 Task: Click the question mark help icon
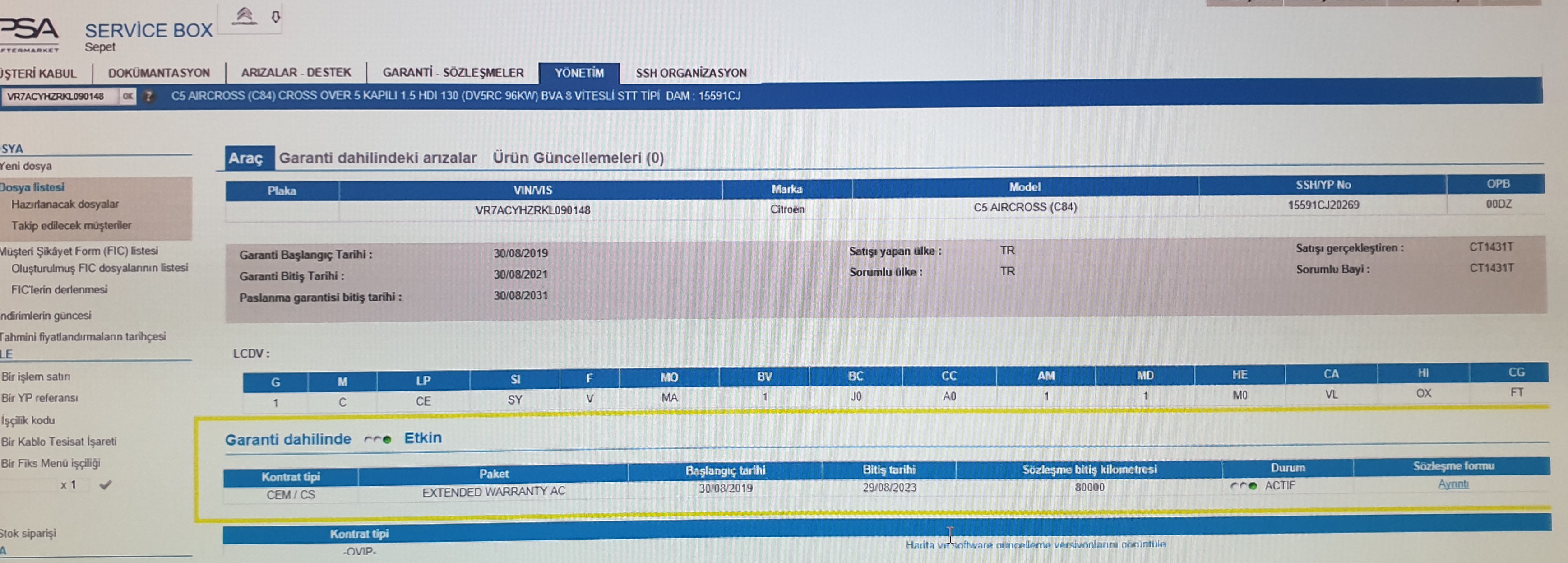tap(148, 96)
